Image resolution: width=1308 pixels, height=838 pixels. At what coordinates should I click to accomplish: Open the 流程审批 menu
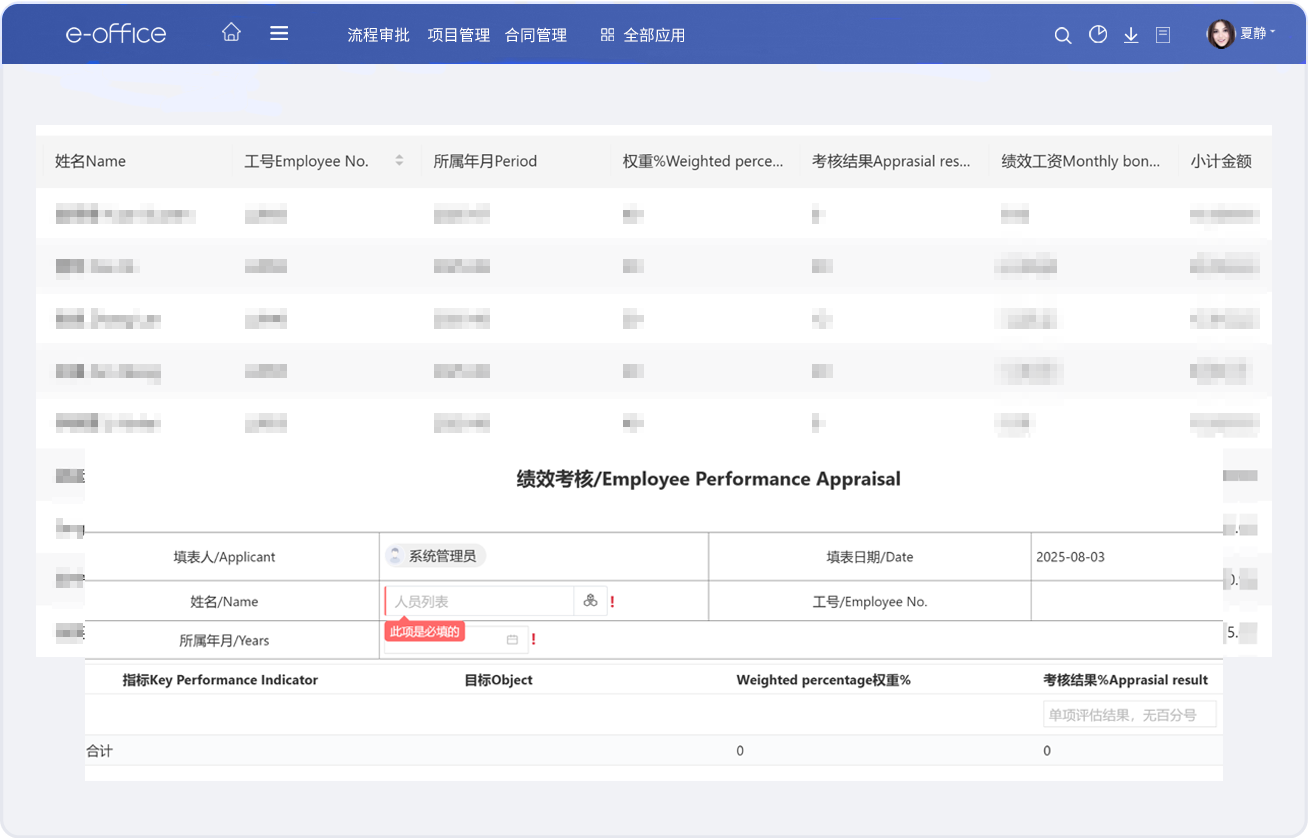[378, 35]
